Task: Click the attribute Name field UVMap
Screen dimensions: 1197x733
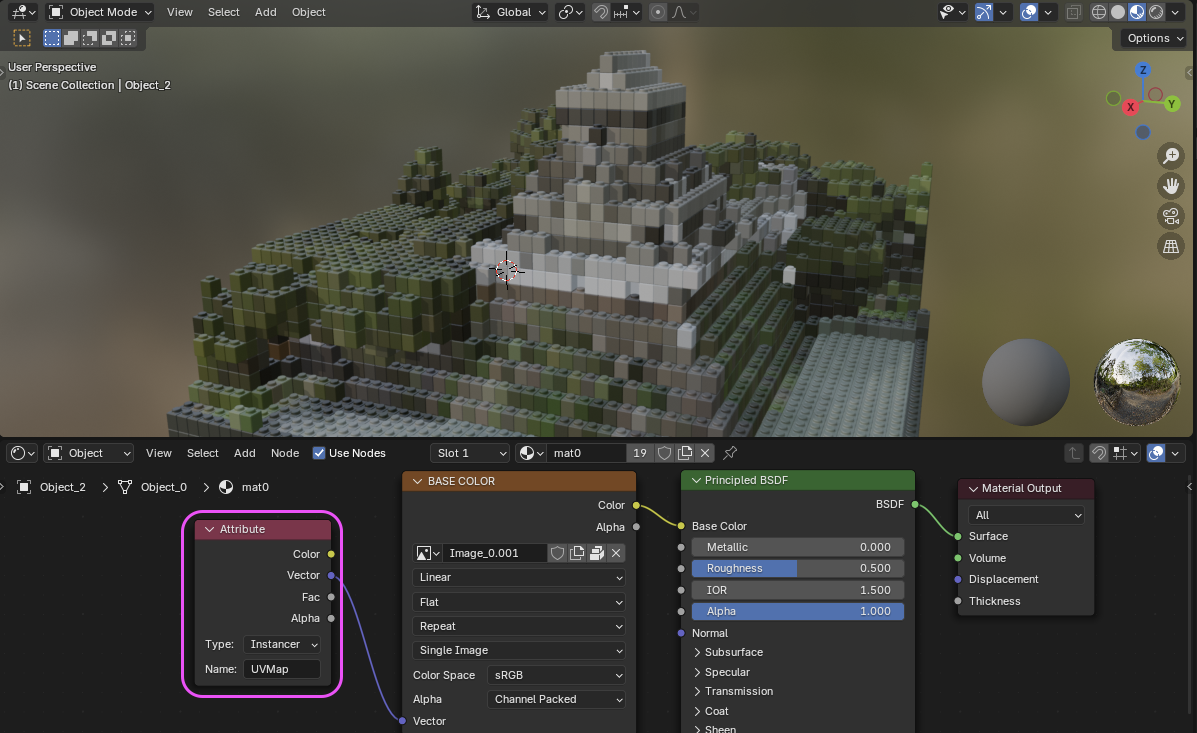Action: coord(281,669)
